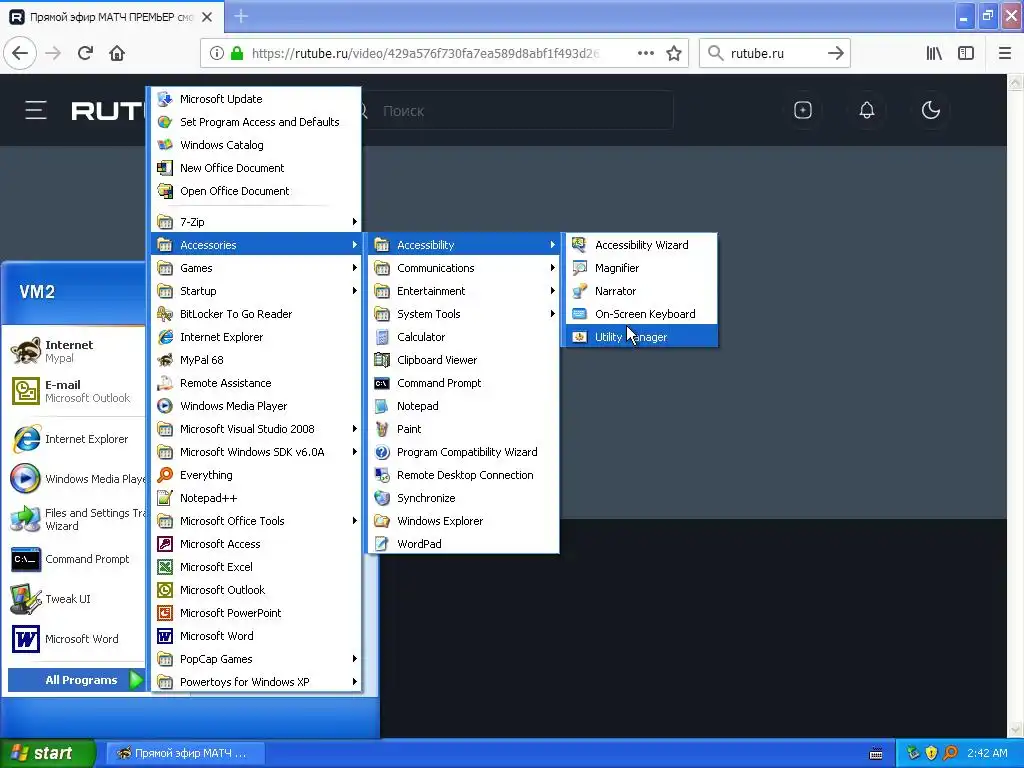Open Set Program Access and Defaults
Image resolution: width=1024 pixels, height=768 pixels.
click(256, 122)
